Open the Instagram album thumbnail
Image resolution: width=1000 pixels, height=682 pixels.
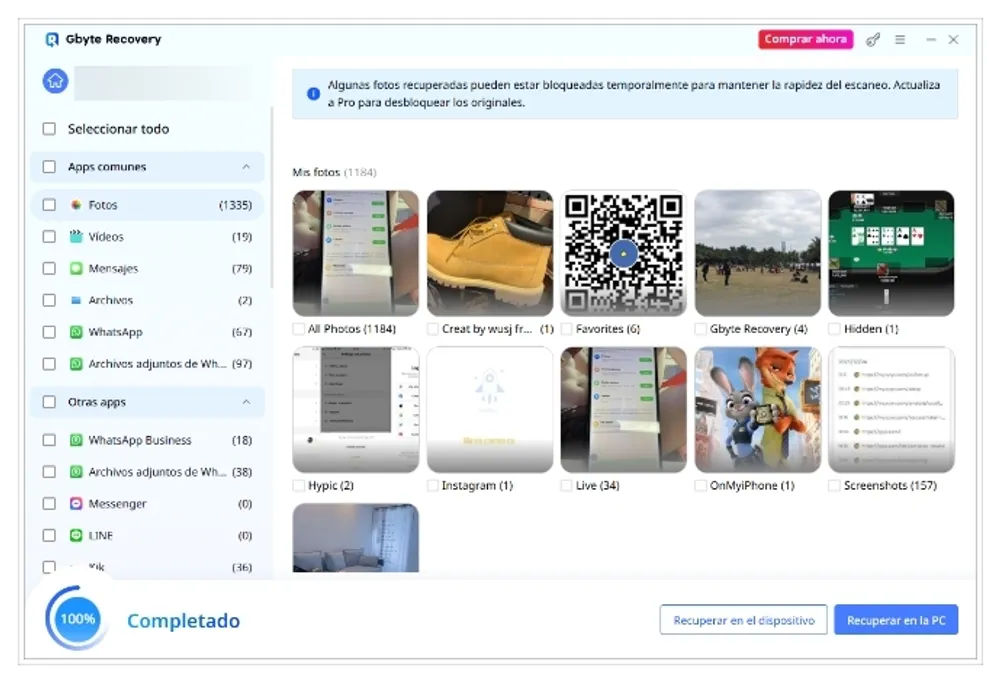(490, 410)
